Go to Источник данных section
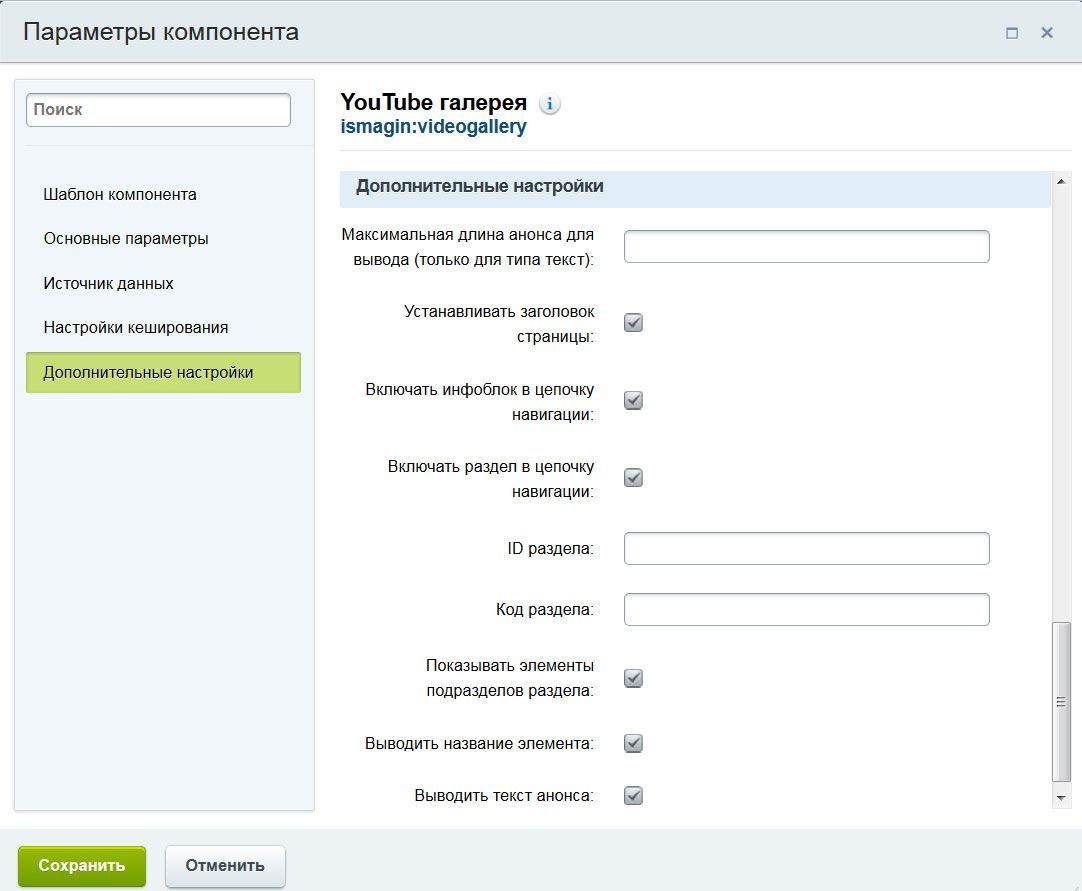 coord(108,284)
